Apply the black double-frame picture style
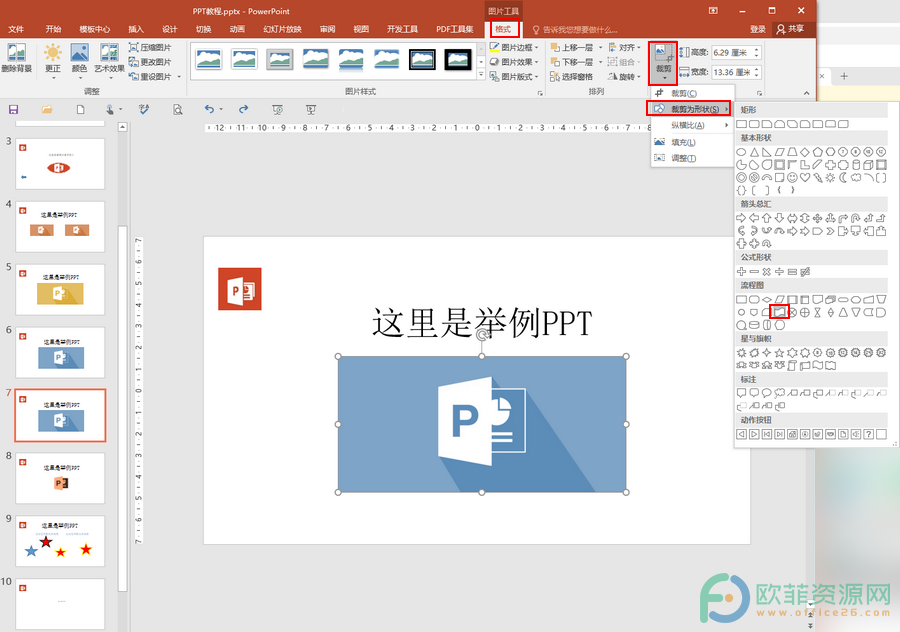The width and height of the screenshot is (900, 632). pyautogui.click(x=422, y=59)
